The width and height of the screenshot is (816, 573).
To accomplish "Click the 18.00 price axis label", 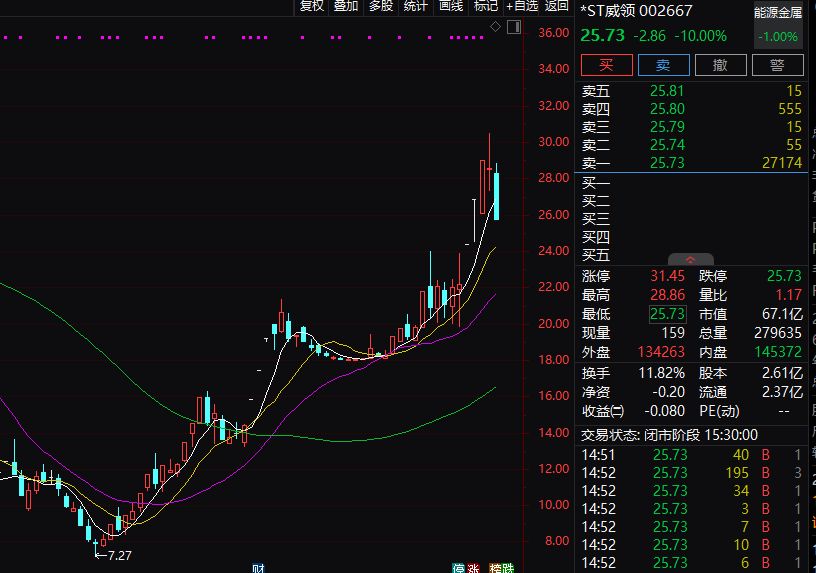I will pyautogui.click(x=554, y=360).
